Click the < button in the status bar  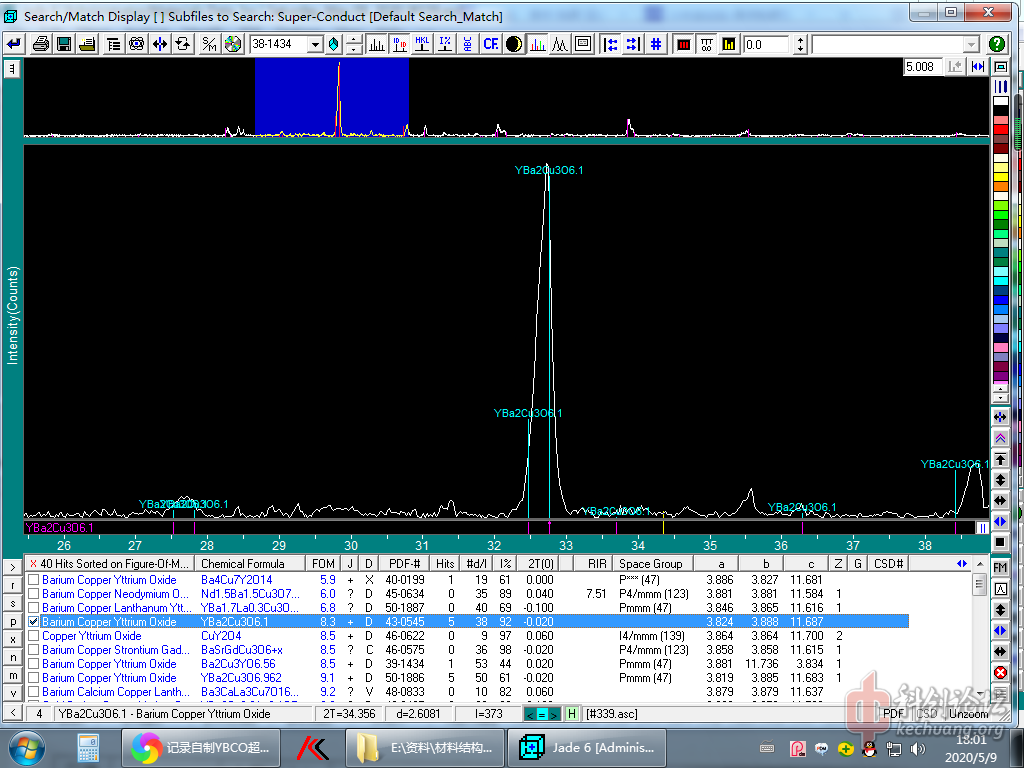(12, 713)
